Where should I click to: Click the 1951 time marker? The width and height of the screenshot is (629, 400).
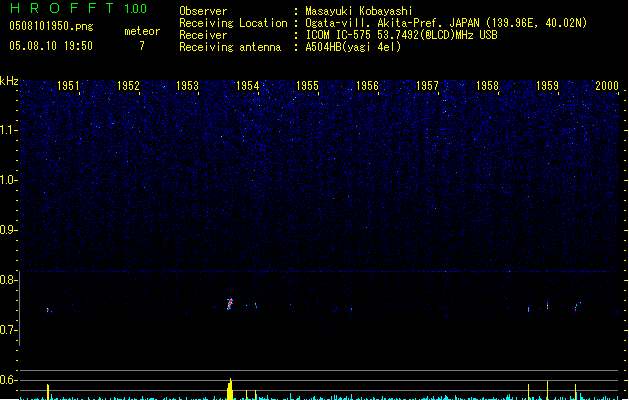point(68,86)
